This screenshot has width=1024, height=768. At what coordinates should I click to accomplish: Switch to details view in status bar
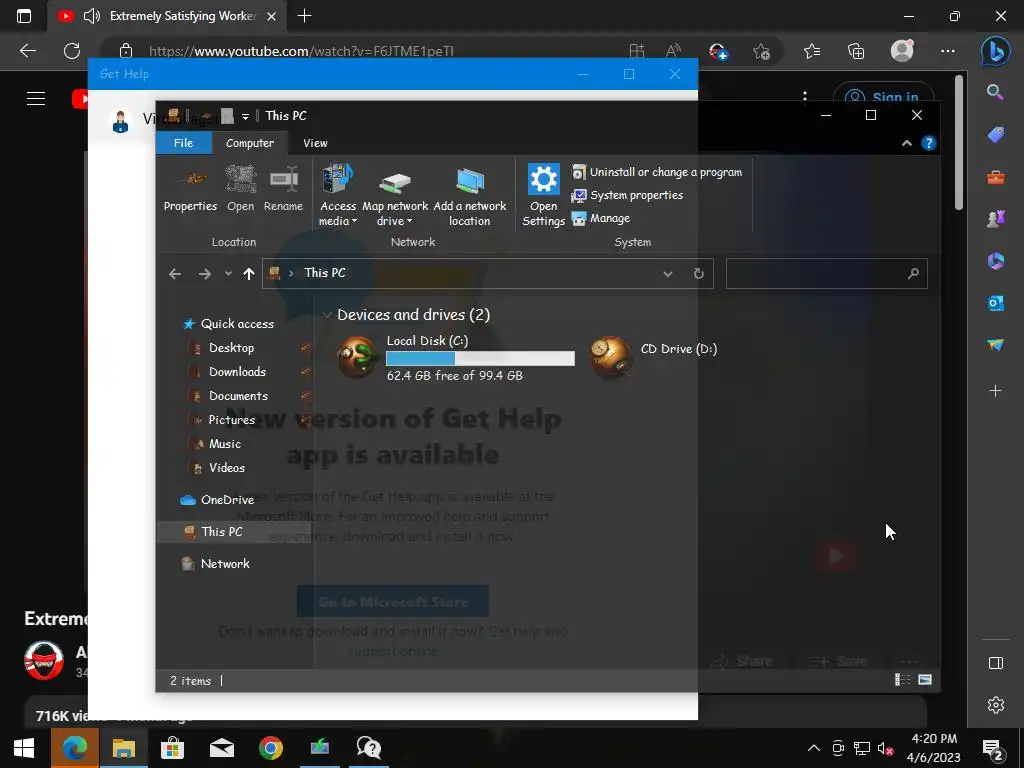click(x=903, y=680)
